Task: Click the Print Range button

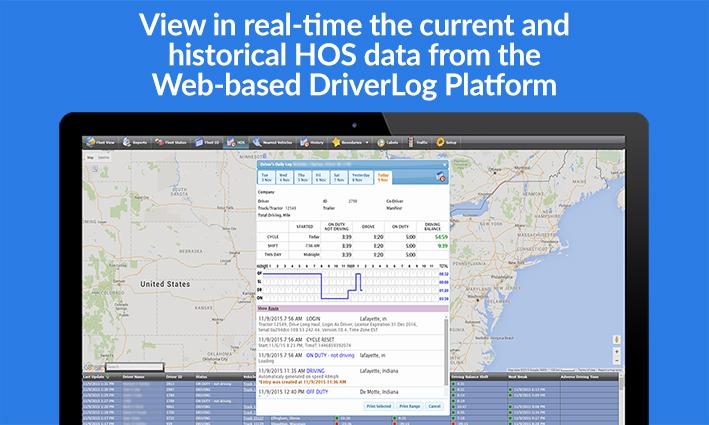Action: point(410,406)
